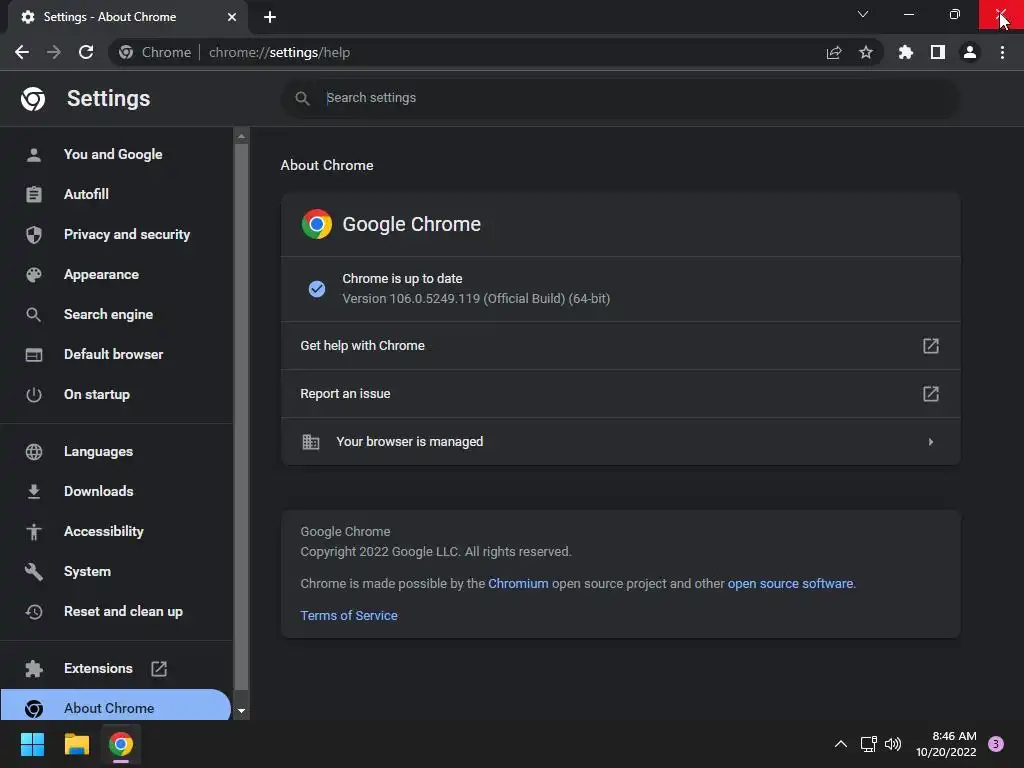This screenshot has width=1024, height=768.
Task: Open You and Google settings
Action: point(115,154)
